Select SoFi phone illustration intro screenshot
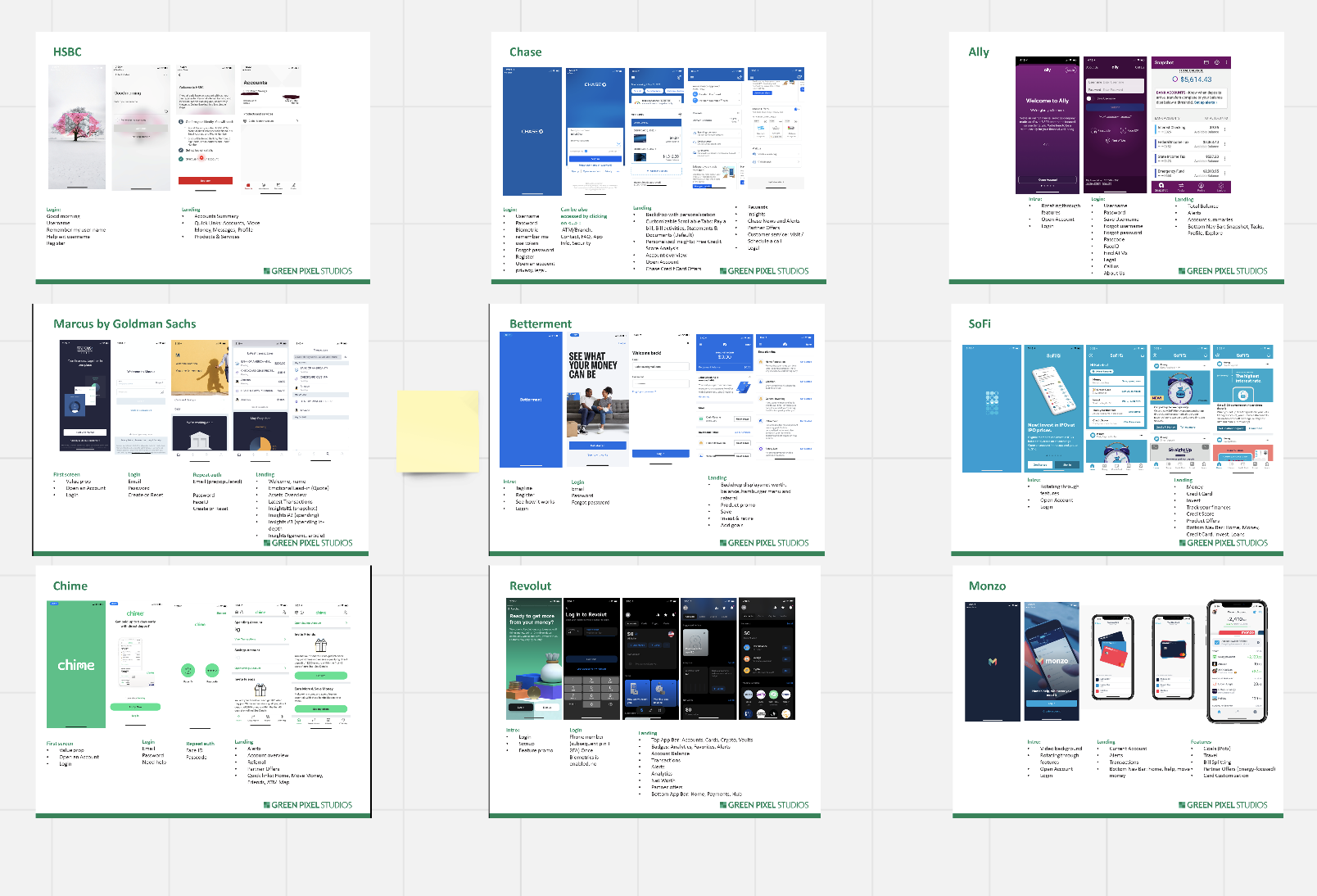1317x896 pixels. pos(1054,409)
